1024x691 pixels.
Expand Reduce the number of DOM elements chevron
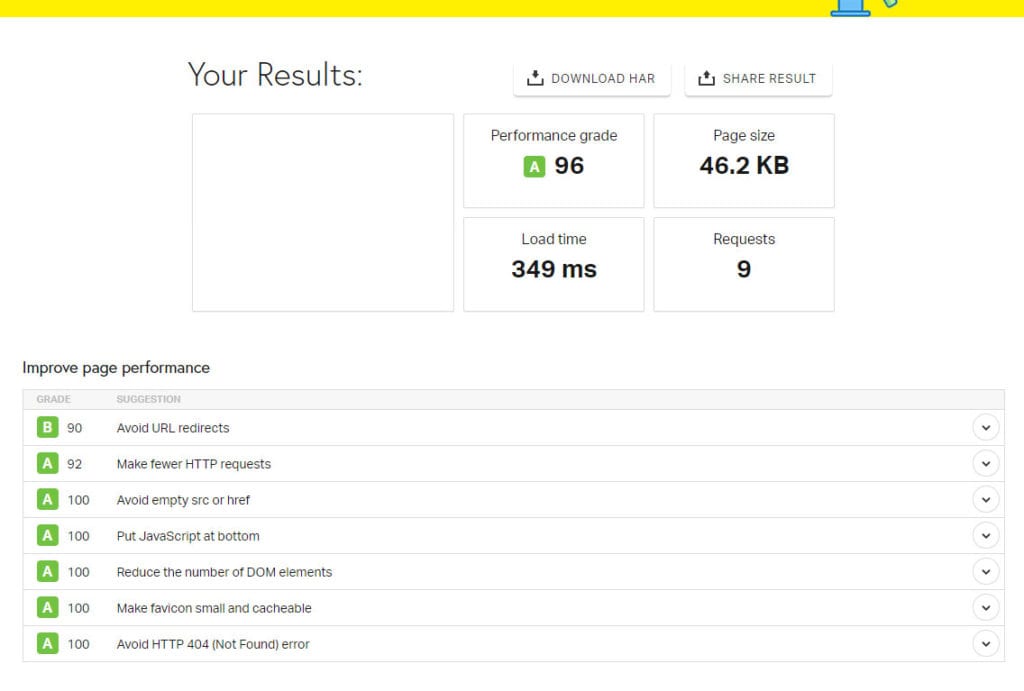click(x=985, y=572)
